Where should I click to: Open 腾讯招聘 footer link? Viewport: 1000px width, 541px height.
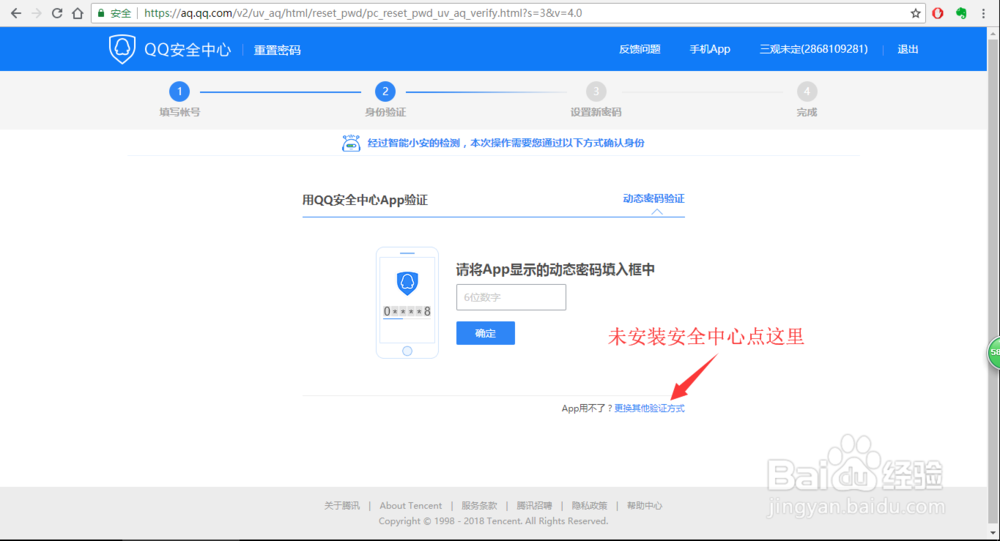(x=534, y=505)
